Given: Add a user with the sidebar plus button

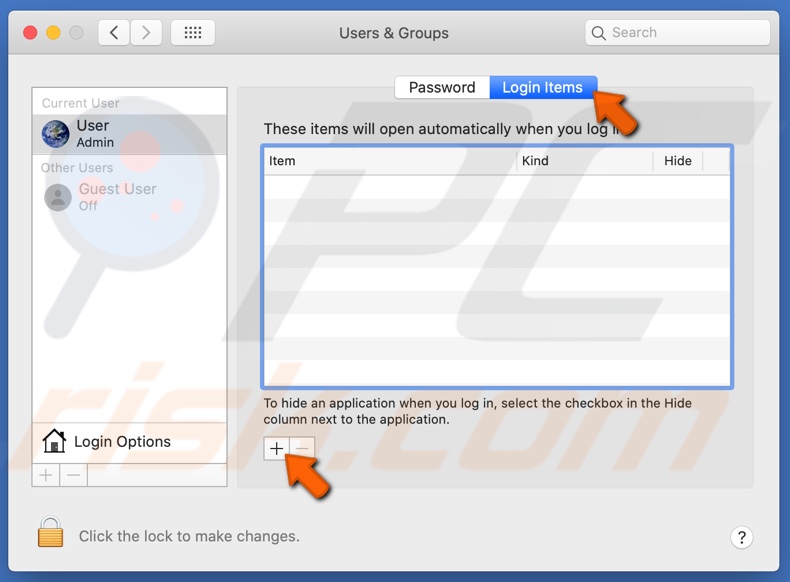Looking at the screenshot, I should 46,475.
